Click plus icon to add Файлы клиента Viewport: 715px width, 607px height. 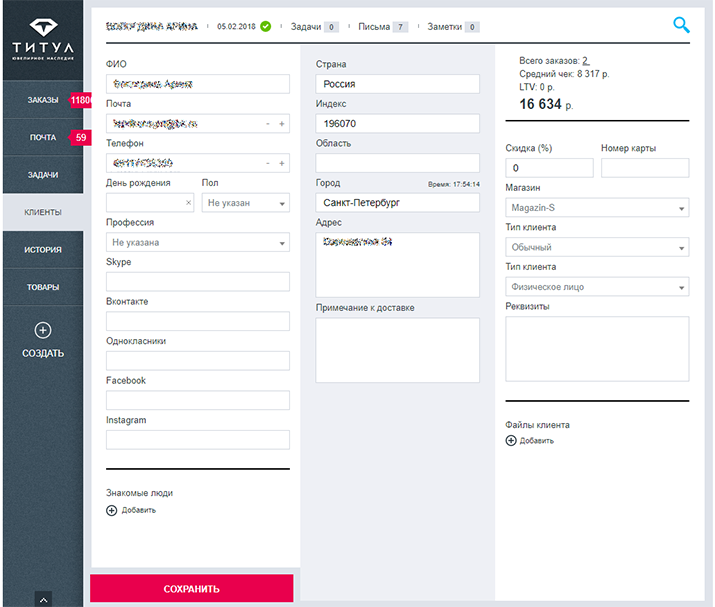512,440
